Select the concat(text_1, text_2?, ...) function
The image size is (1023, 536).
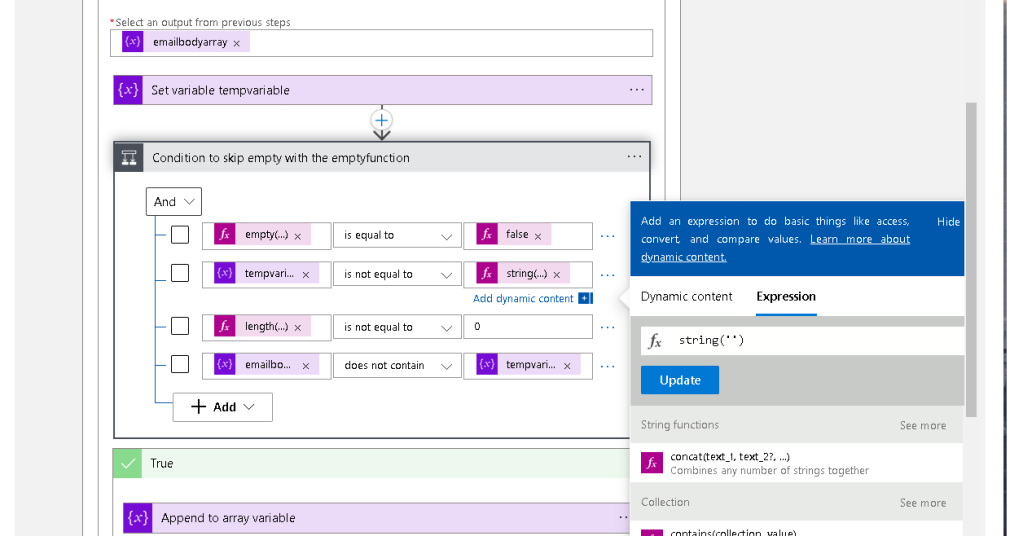point(797,463)
